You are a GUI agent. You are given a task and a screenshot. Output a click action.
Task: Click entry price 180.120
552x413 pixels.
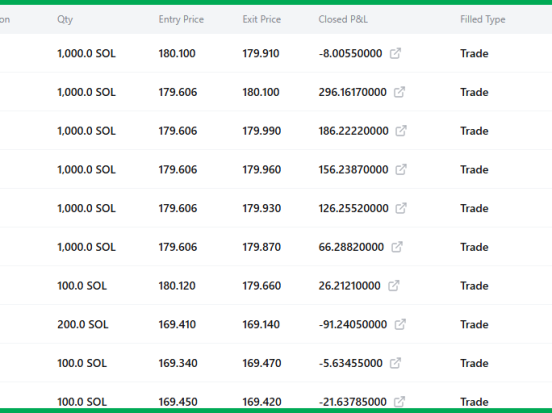pos(177,286)
